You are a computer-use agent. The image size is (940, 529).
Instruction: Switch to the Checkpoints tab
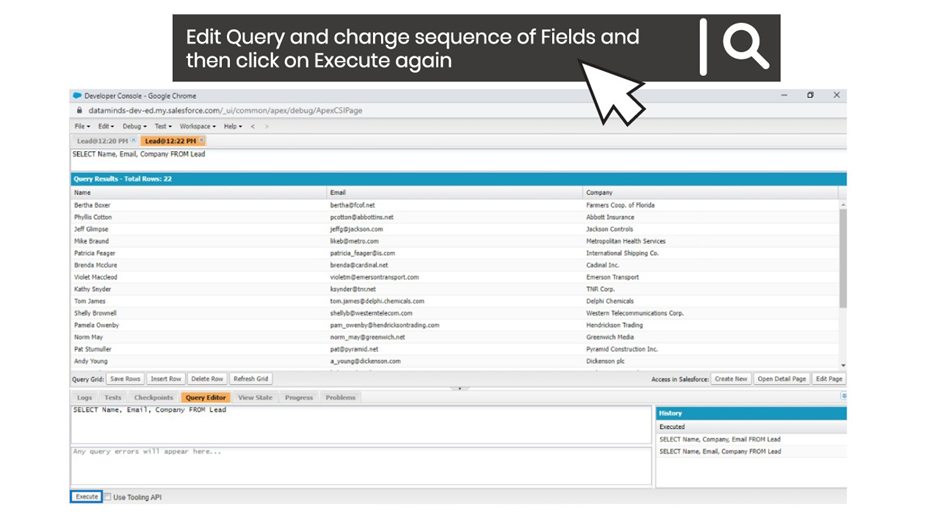153,398
